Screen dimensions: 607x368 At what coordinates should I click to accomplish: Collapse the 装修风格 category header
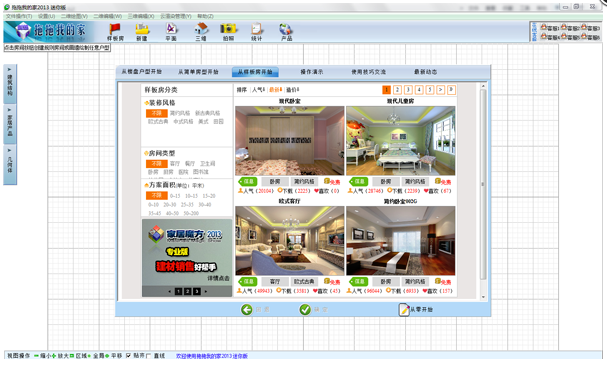tap(160, 103)
